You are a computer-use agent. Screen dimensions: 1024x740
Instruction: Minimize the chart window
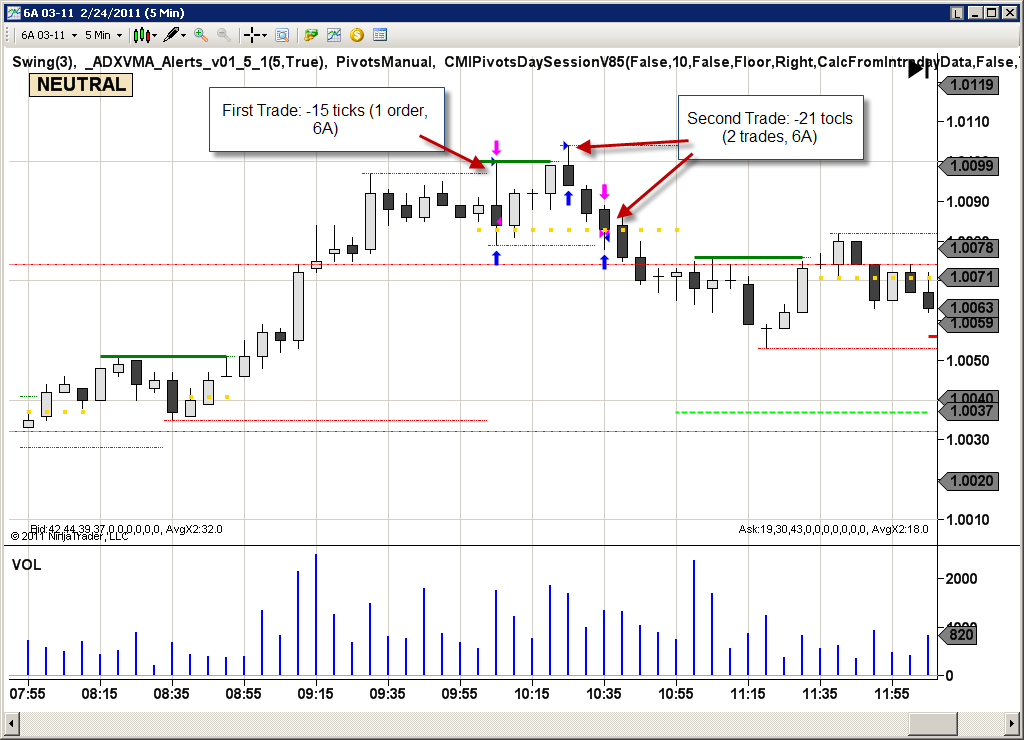[x=976, y=12]
